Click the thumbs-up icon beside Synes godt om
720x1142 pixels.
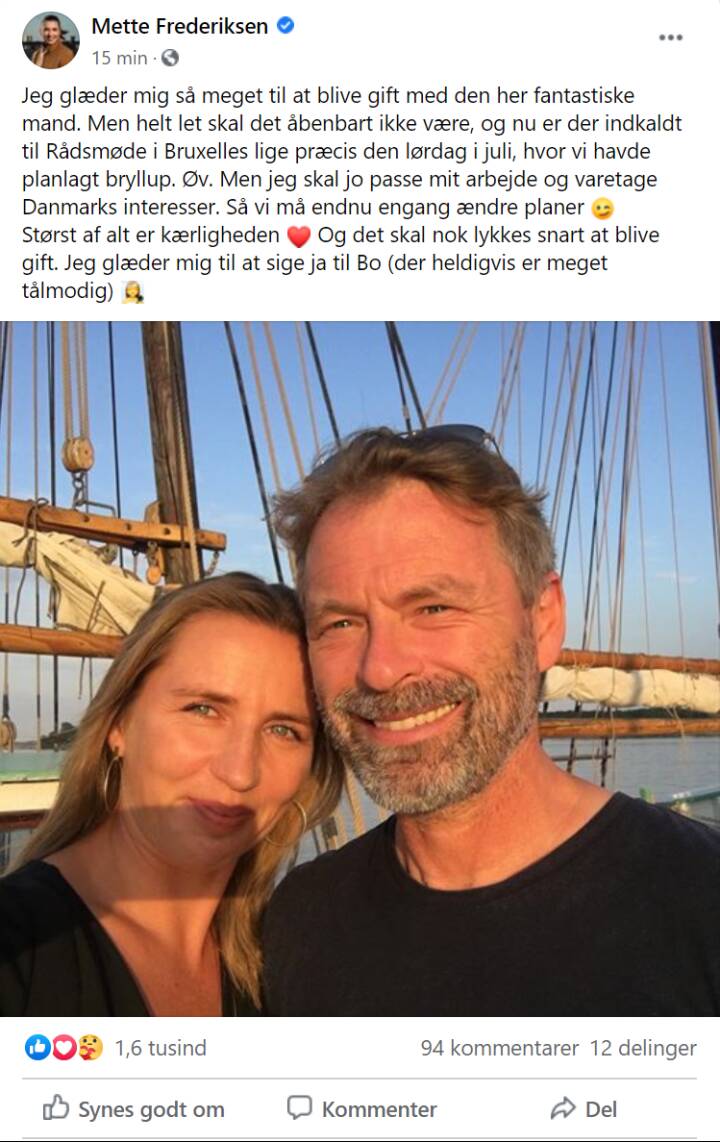[56, 1108]
